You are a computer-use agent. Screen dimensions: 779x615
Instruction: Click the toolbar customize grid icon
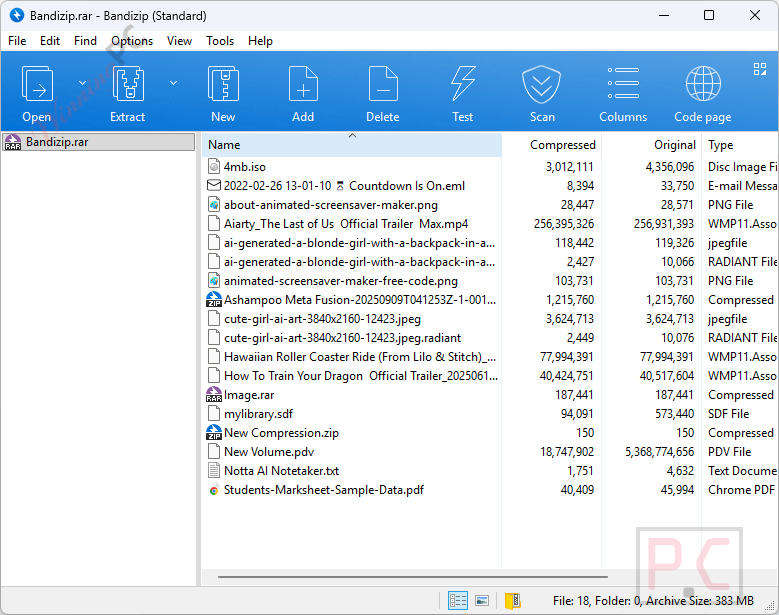(760, 69)
